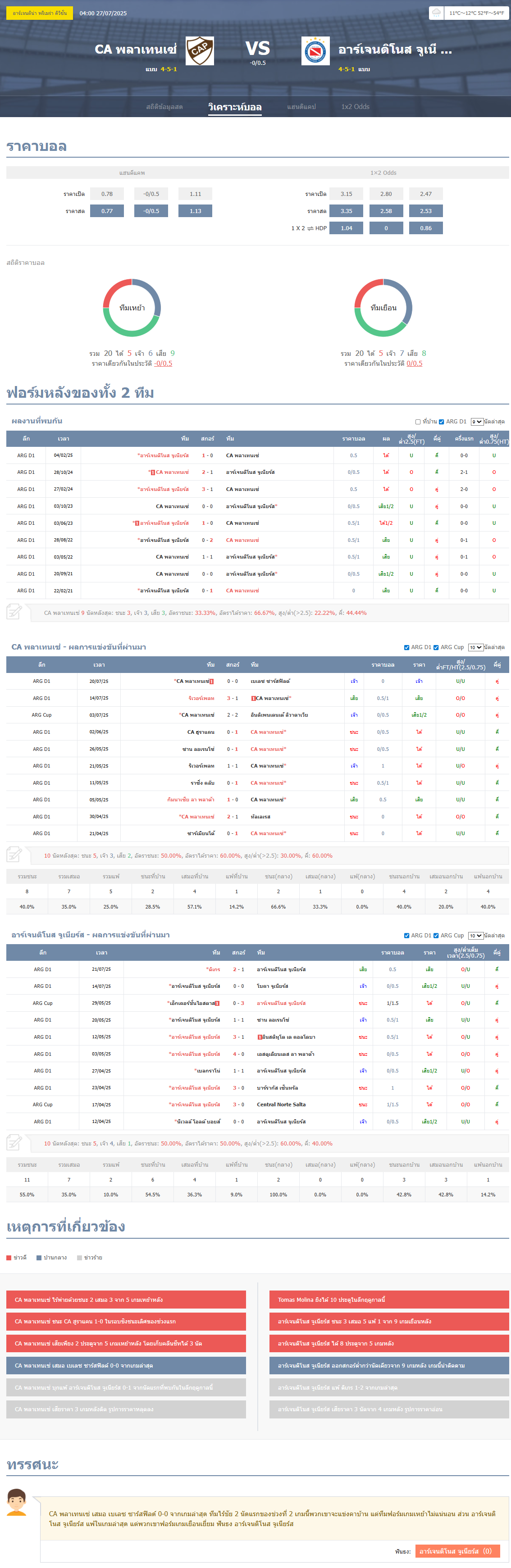This screenshot has height=1568, width=511.
Task: Click the CA พลาเทนเซ่ CAP club crest
Action: (x=200, y=50)
